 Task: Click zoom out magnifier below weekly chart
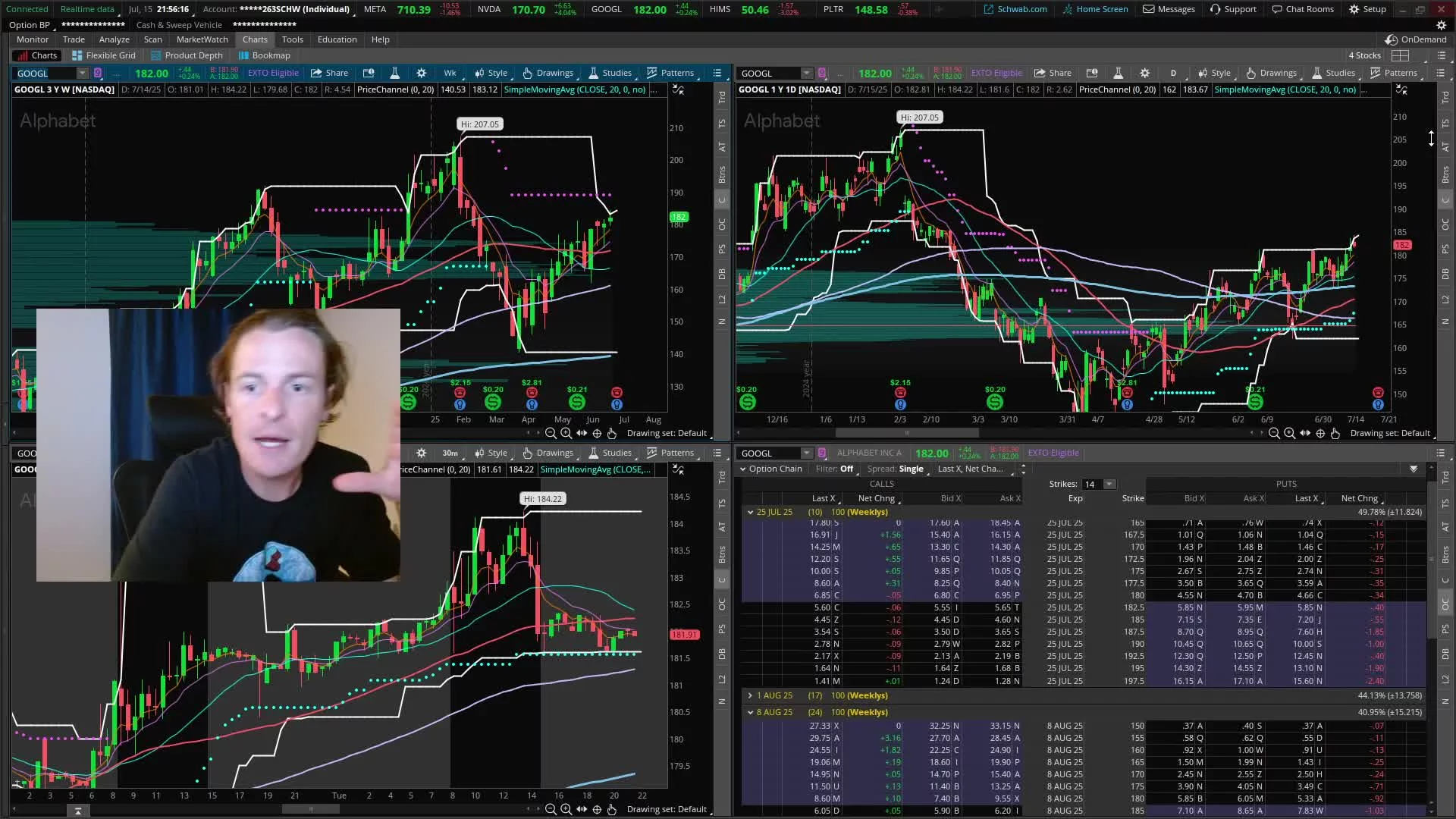point(551,433)
